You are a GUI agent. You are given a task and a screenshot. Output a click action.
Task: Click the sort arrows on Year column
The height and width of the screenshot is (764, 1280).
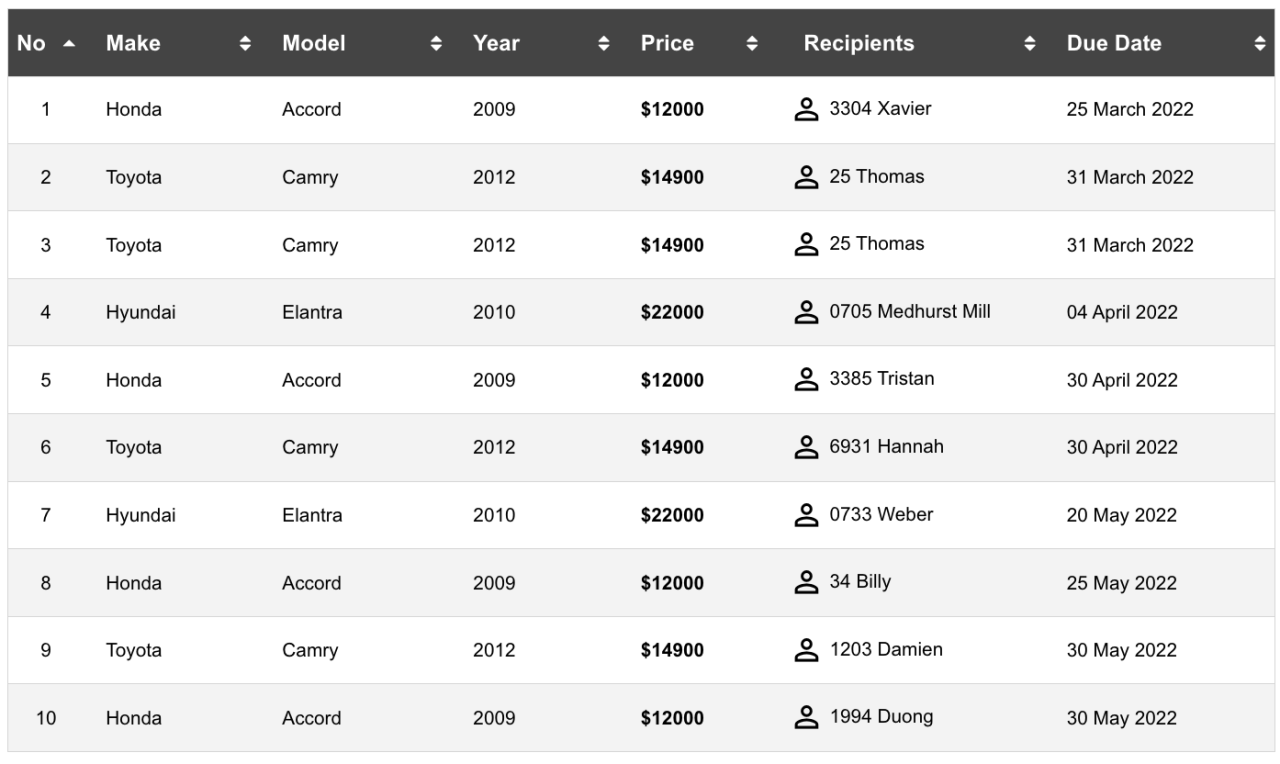[603, 44]
